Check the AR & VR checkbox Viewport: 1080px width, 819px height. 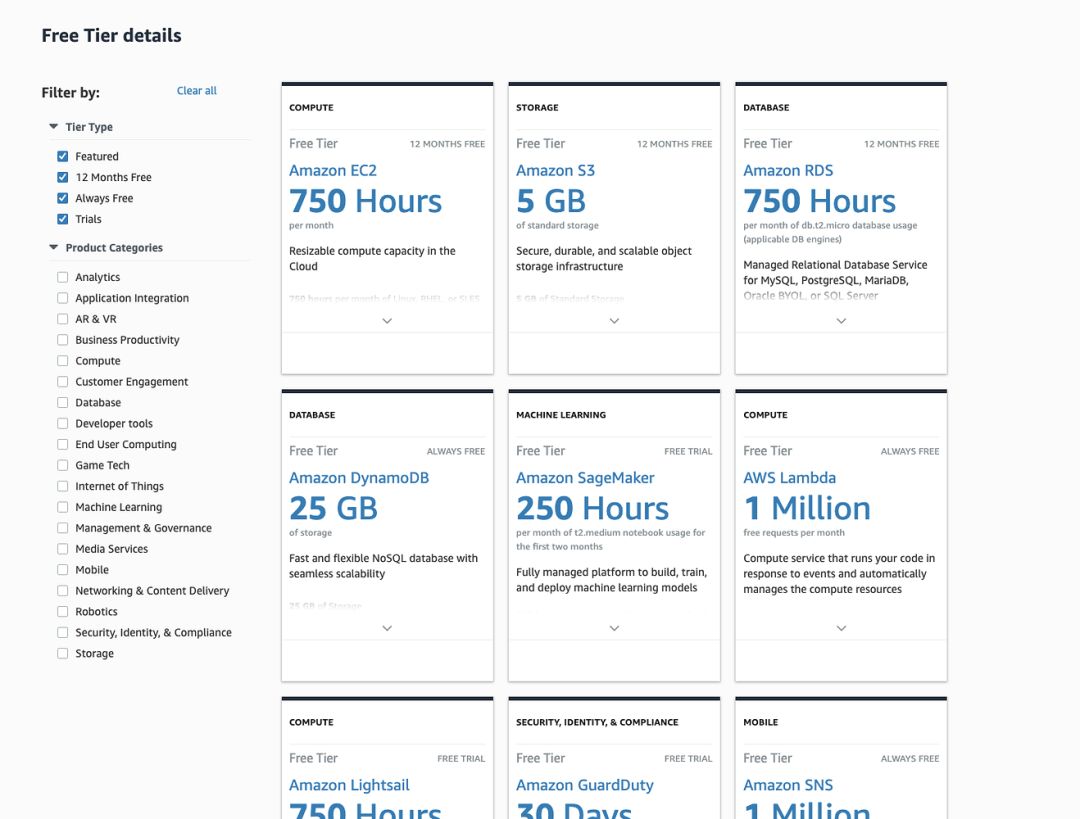63,319
